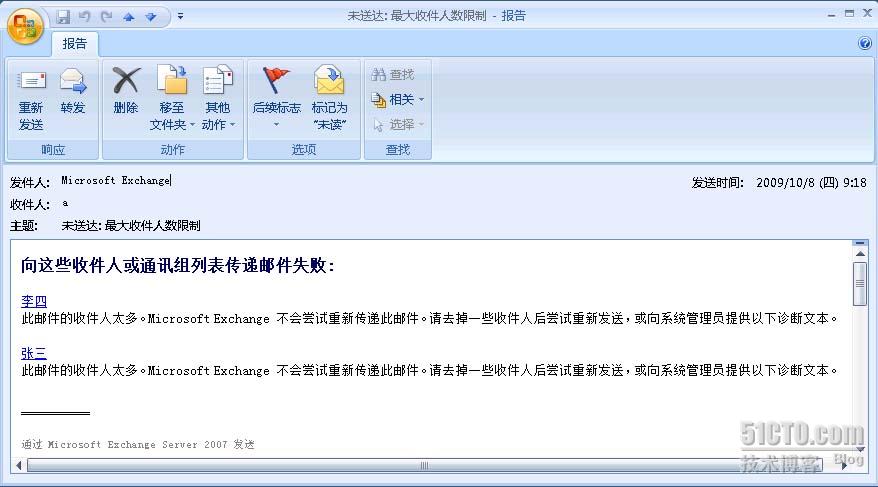Resend the message with 重新发送
This screenshot has height=487, width=878.
pos(31,100)
